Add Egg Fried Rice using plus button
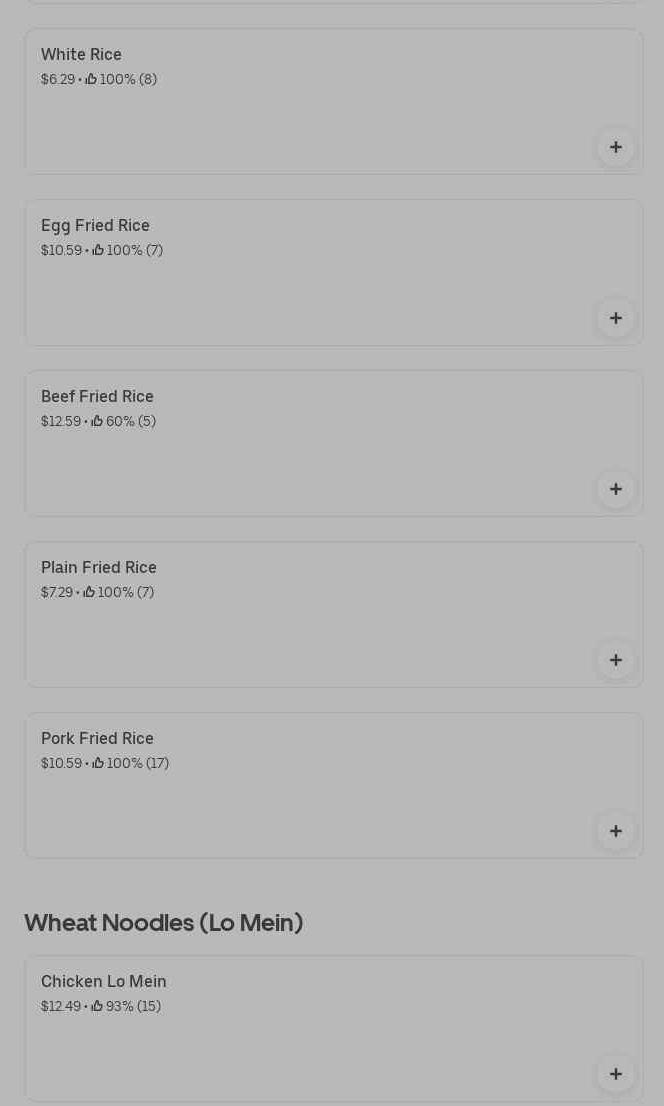The image size is (664, 1106). click(x=615, y=319)
